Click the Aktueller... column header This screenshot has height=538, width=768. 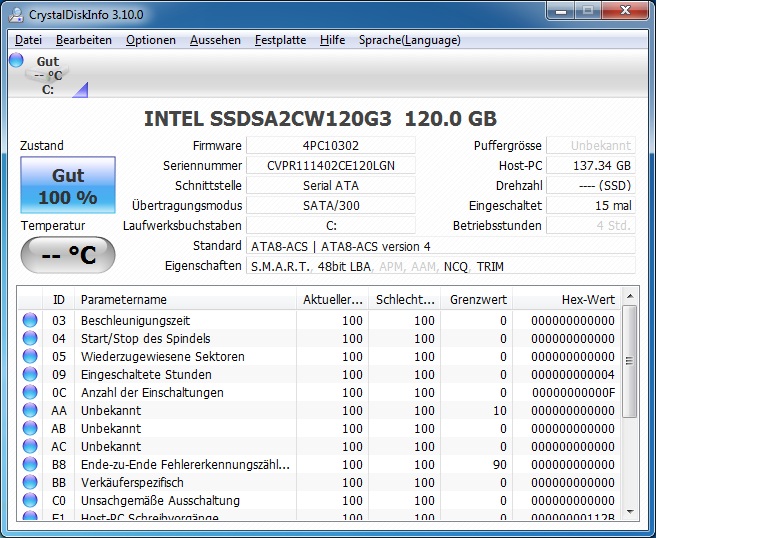point(333,299)
